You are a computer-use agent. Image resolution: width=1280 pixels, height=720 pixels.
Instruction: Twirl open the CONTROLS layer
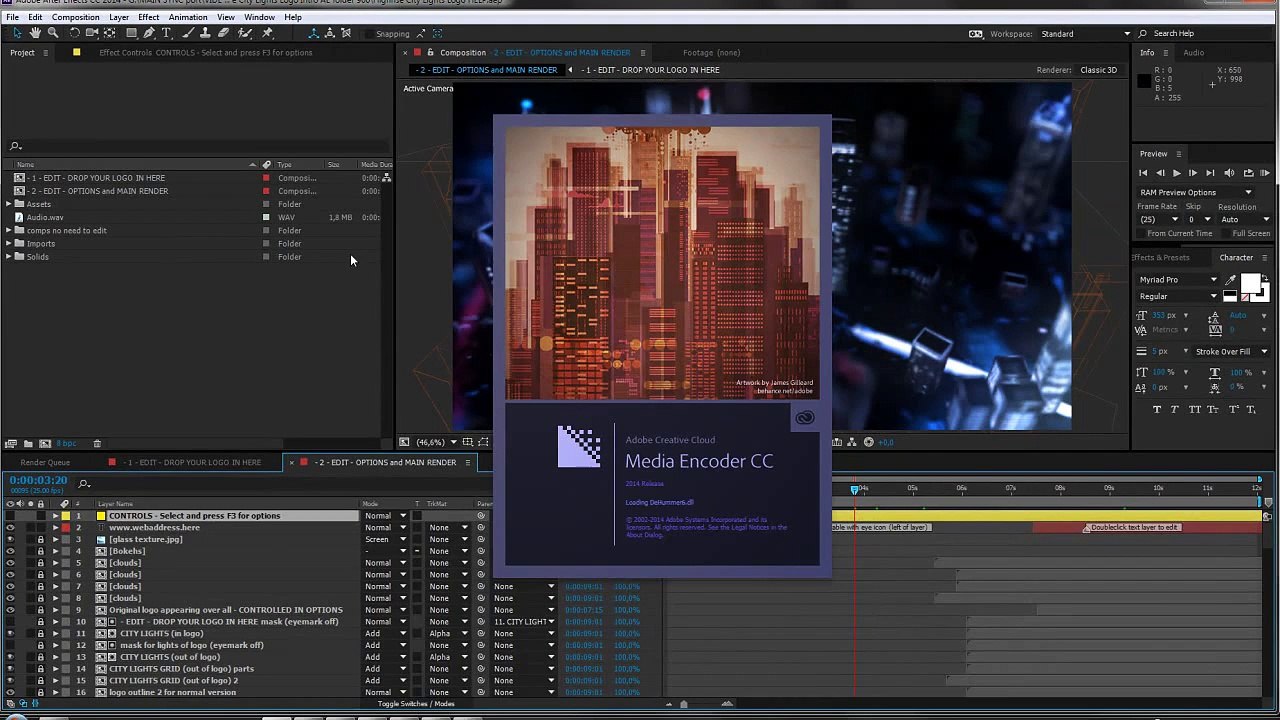[56, 516]
